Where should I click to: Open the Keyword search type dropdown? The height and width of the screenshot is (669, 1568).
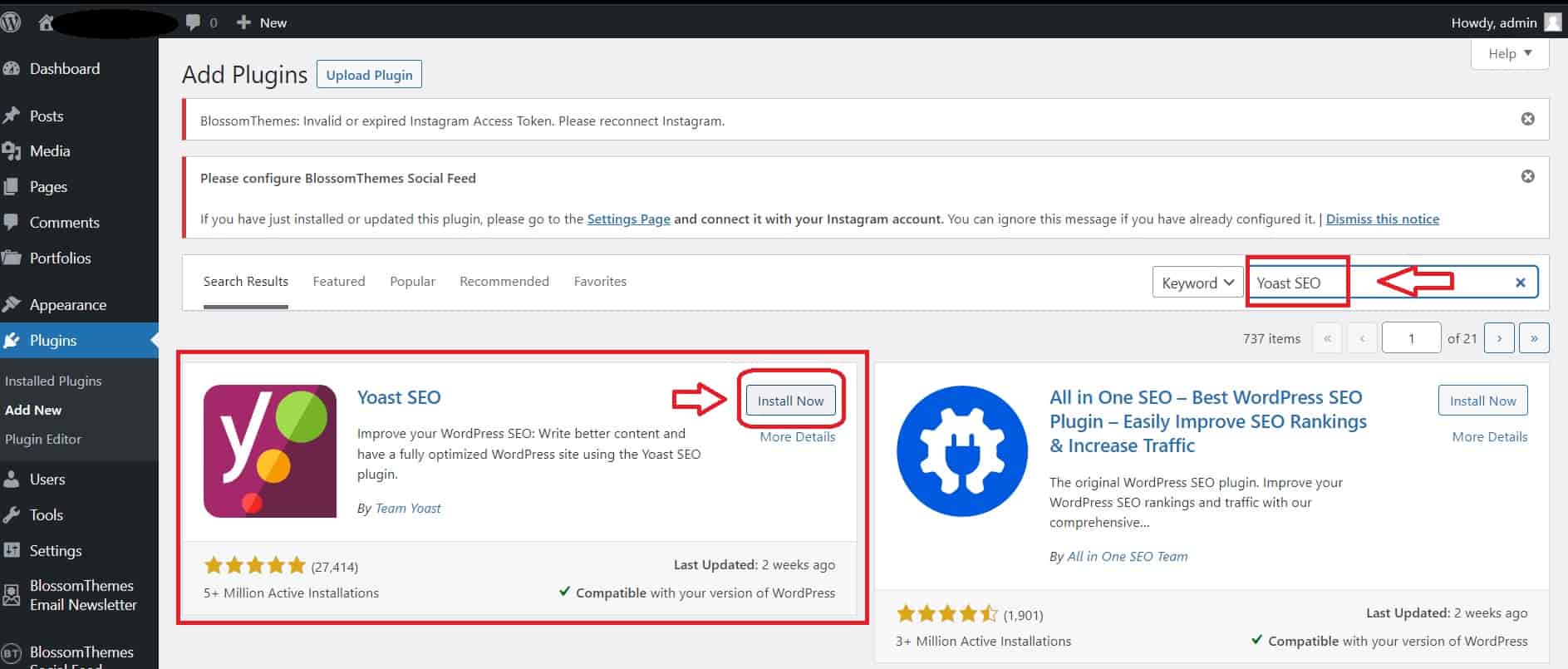point(1197,283)
